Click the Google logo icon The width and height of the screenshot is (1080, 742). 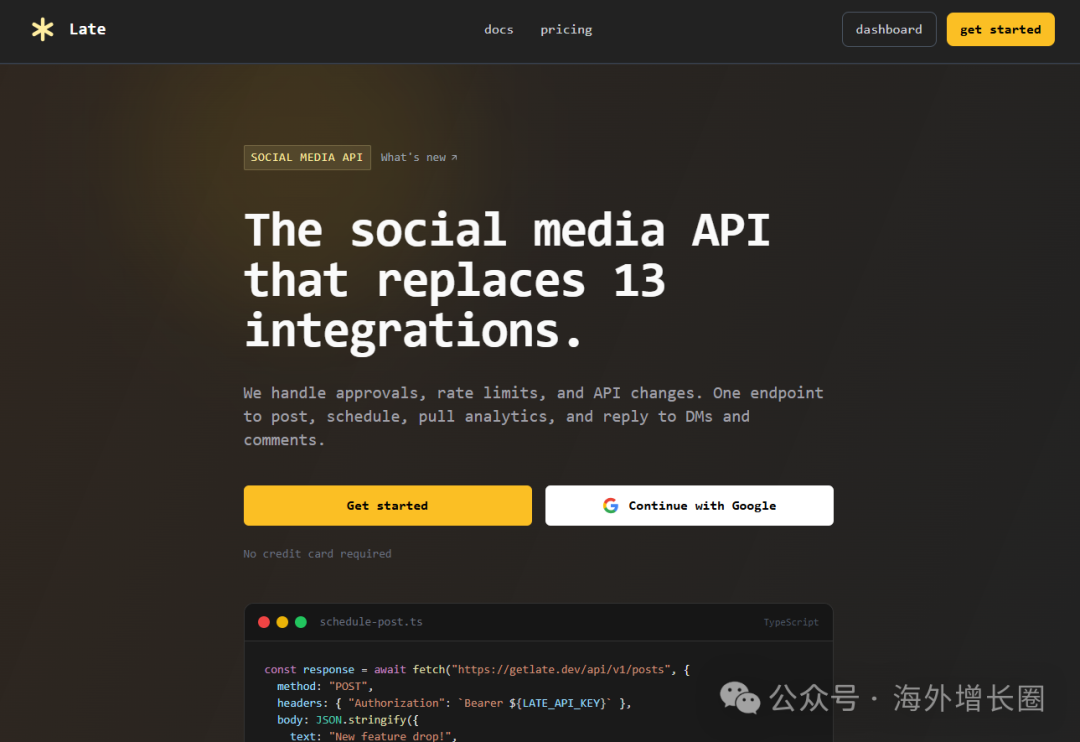[610, 506]
